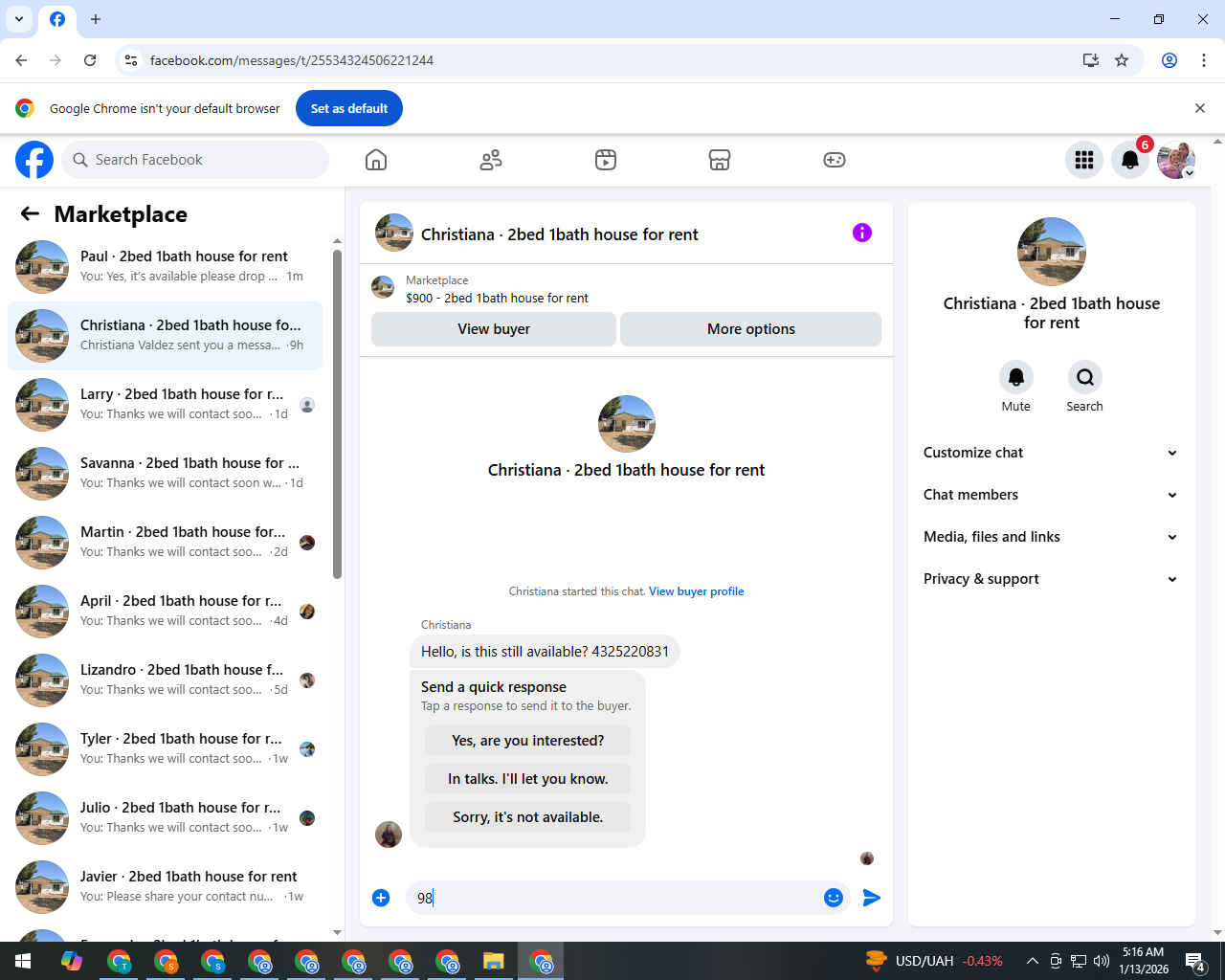Open the Chrome profile icon
The image size is (1225, 980).
pos(1169,60)
